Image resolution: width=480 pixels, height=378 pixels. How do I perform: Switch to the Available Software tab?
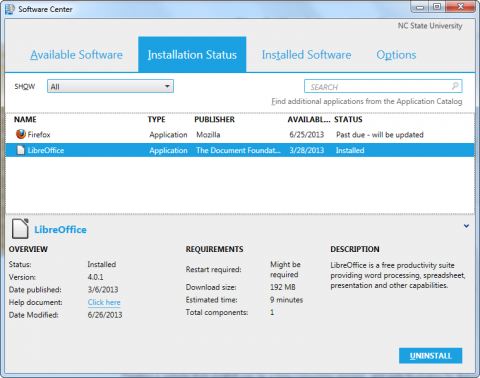pyautogui.click(x=76, y=55)
